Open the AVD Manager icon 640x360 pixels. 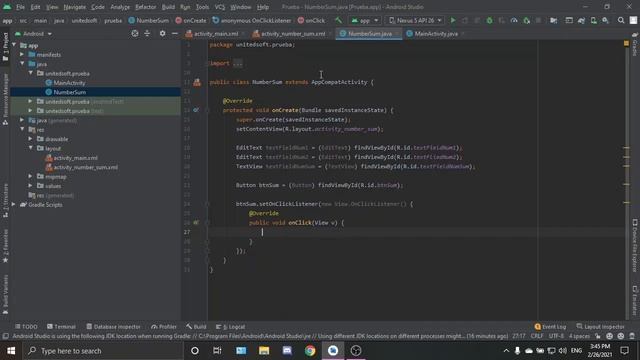pyautogui.click(x=593, y=20)
